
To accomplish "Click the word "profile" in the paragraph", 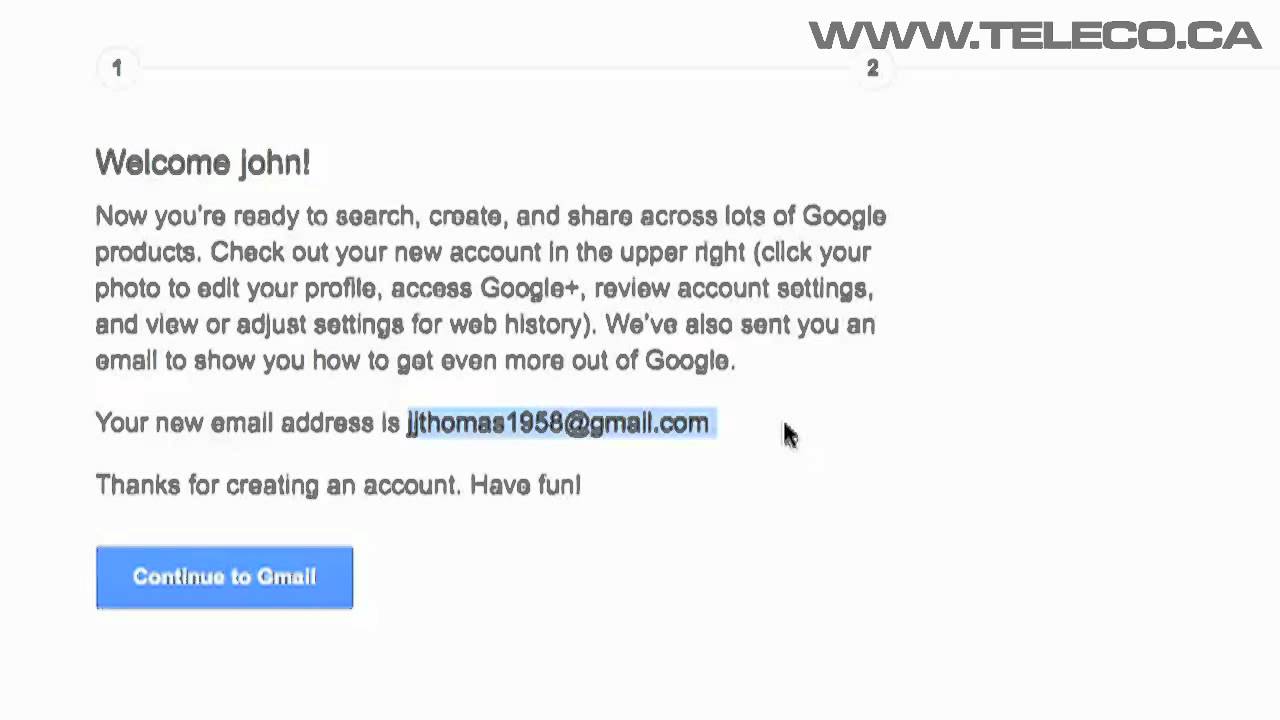I will tap(341, 289).
